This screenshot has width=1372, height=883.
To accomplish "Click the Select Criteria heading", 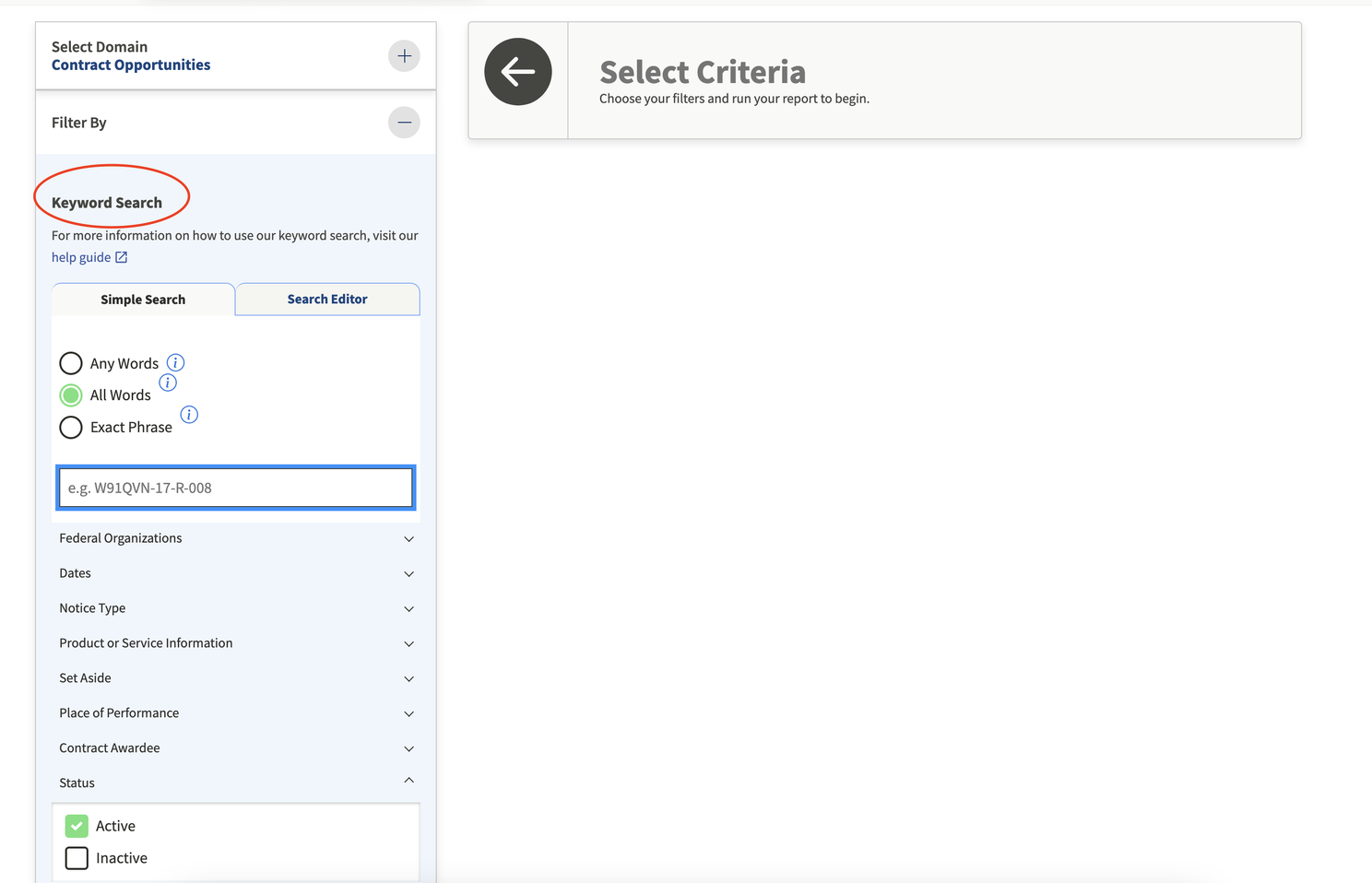I will point(703,72).
